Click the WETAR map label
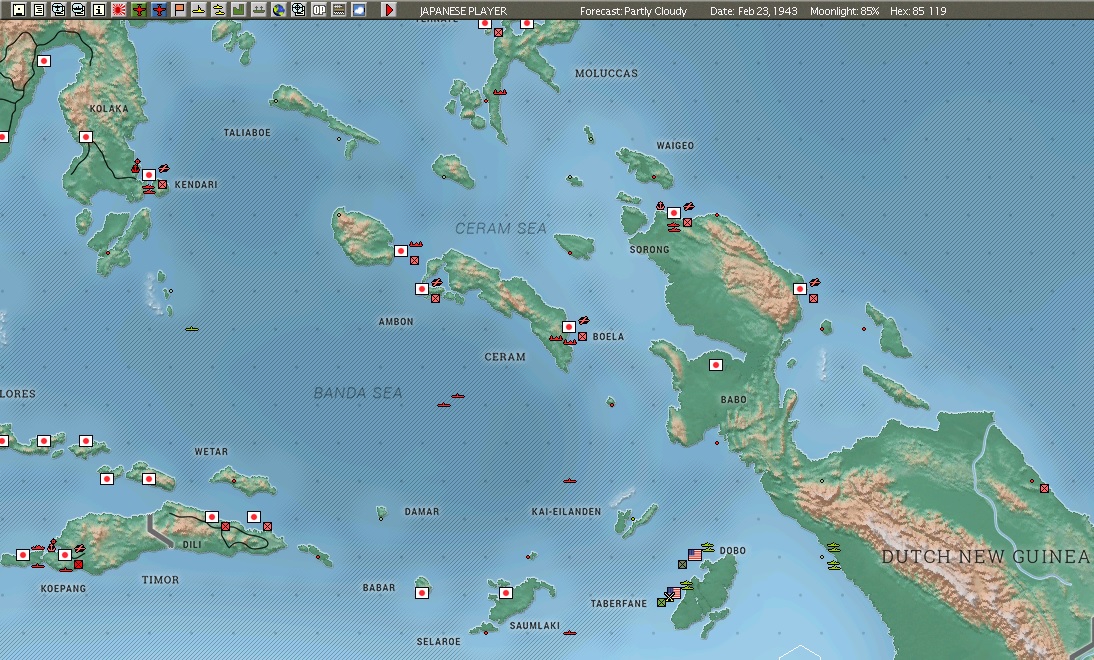The height and width of the screenshot is (660, 1094). coord(211,451)
